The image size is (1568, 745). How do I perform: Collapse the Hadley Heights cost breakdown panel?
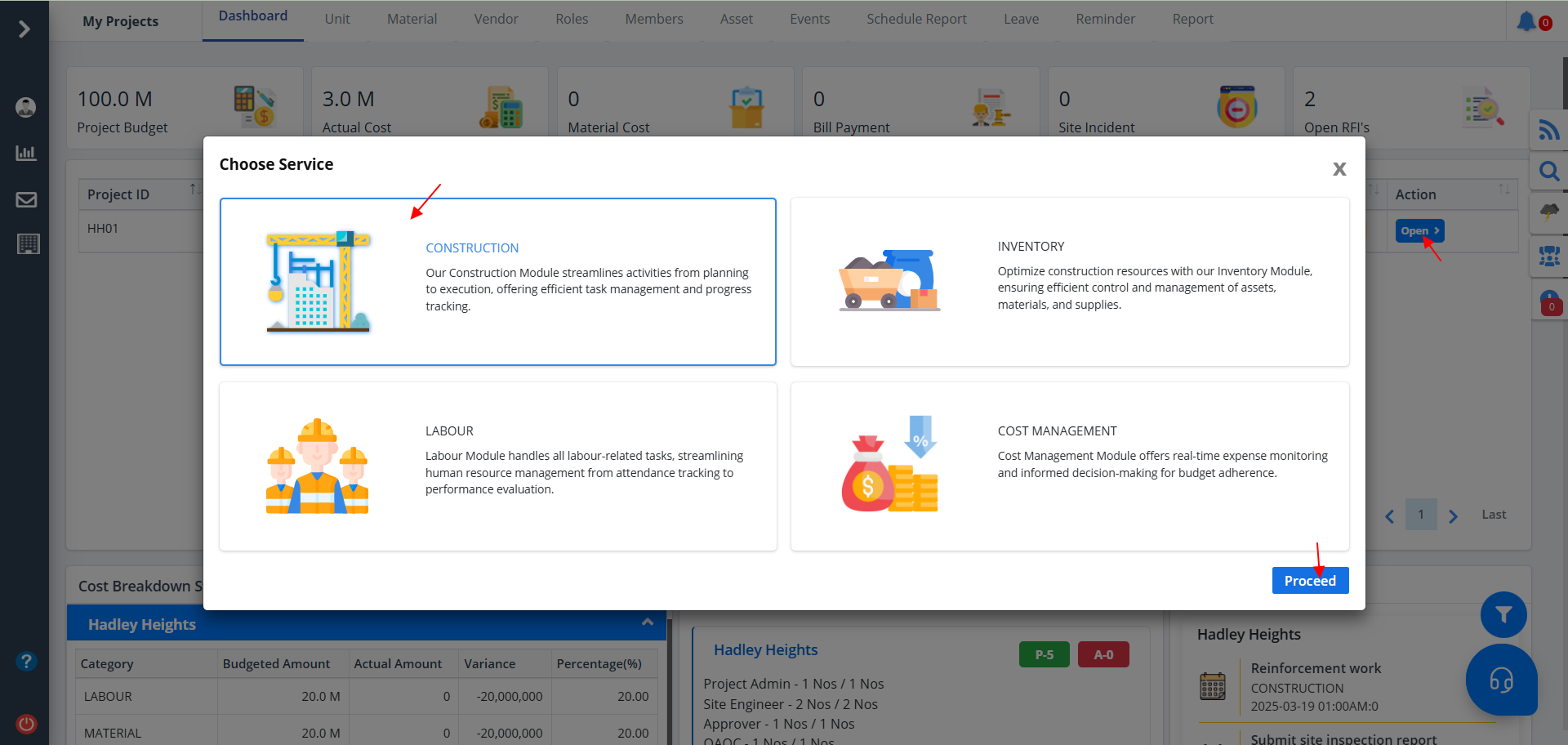[x=648, y=623]
